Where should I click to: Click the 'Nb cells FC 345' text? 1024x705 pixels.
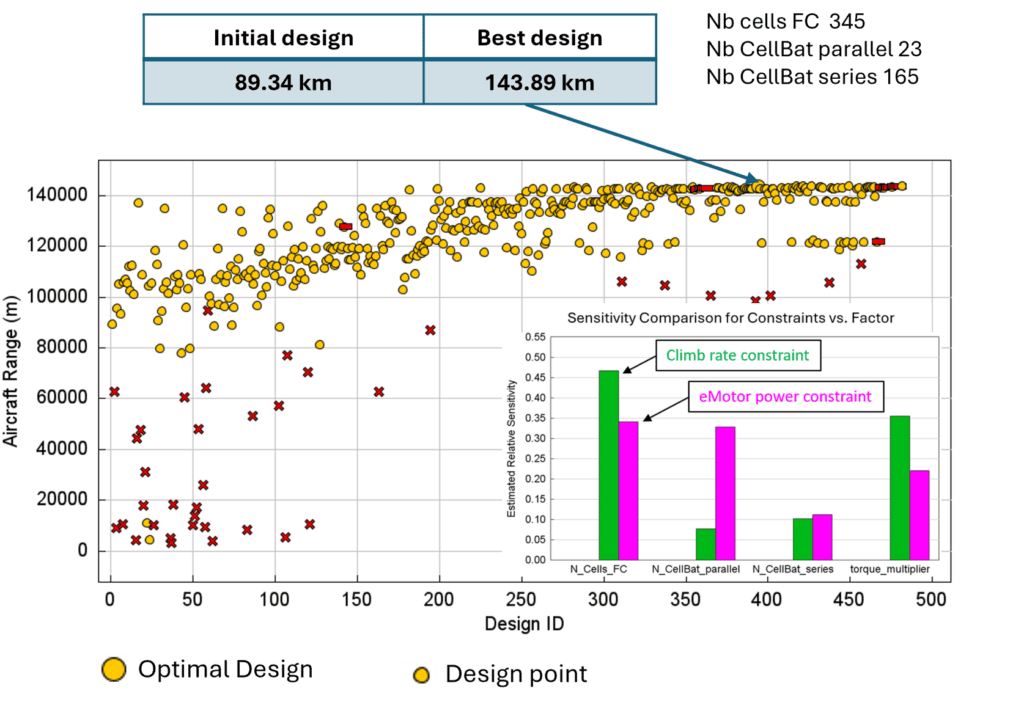point(786,22)
